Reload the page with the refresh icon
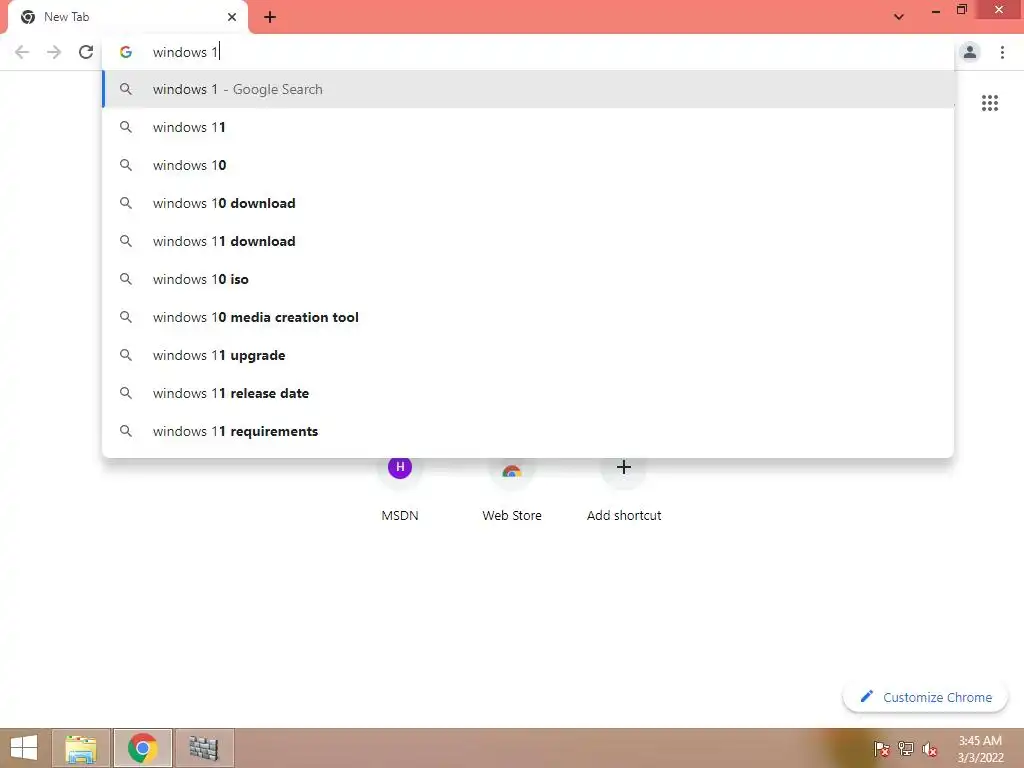The image size is (1024, 768). coord(86,52)
